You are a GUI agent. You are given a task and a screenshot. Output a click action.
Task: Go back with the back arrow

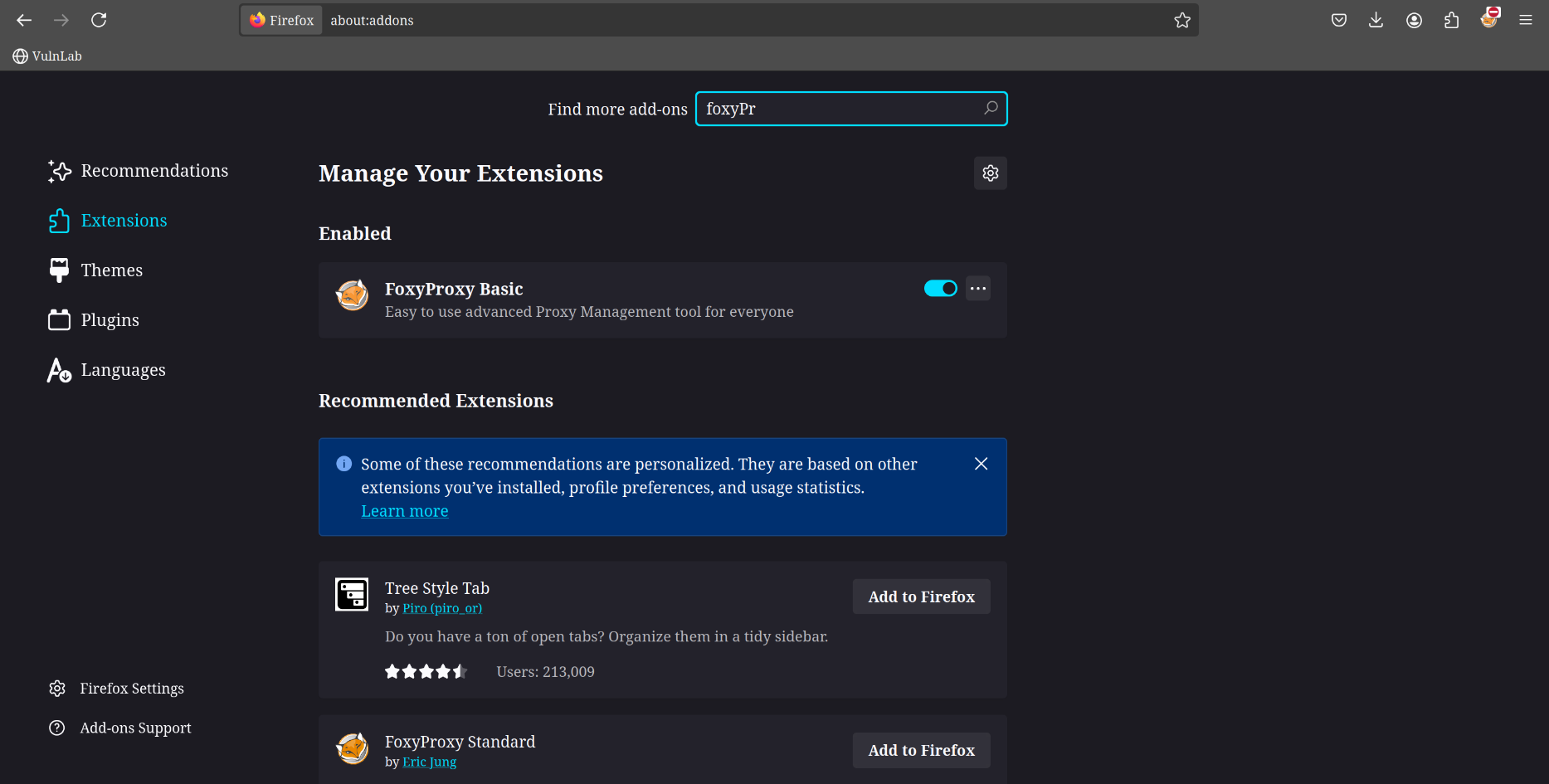click(24, 20)
